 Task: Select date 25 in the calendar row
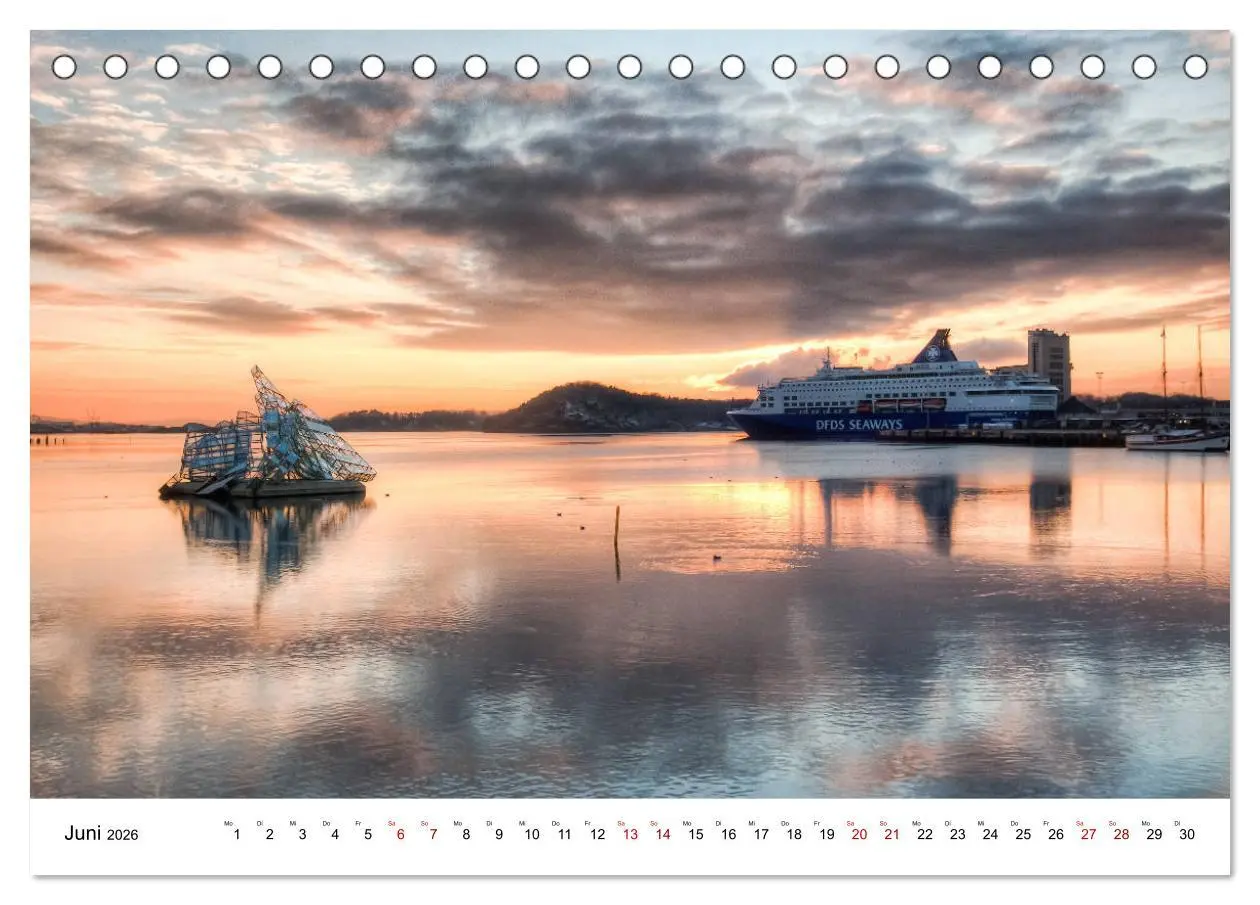[x=1023, y=834]
